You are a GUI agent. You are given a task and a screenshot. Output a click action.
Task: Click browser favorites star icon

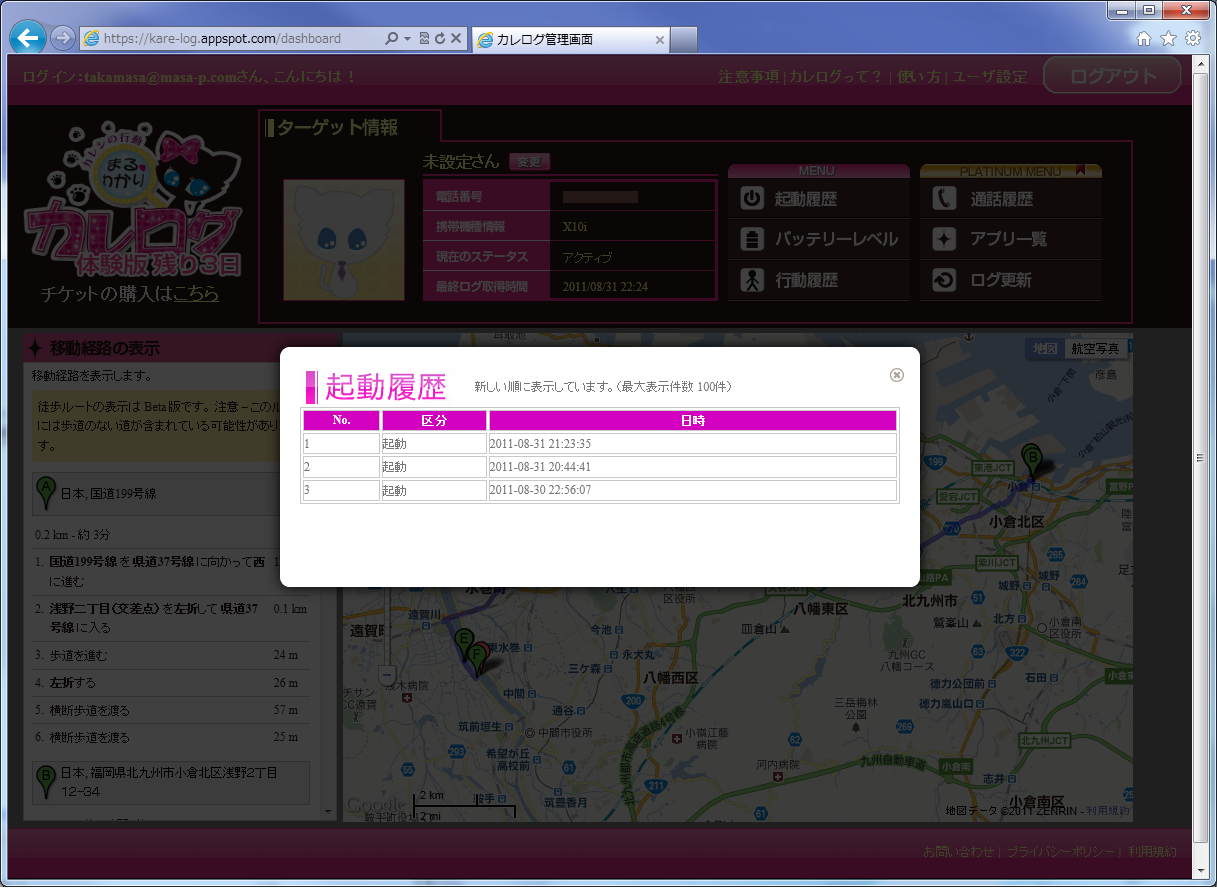coord(1168,39)
